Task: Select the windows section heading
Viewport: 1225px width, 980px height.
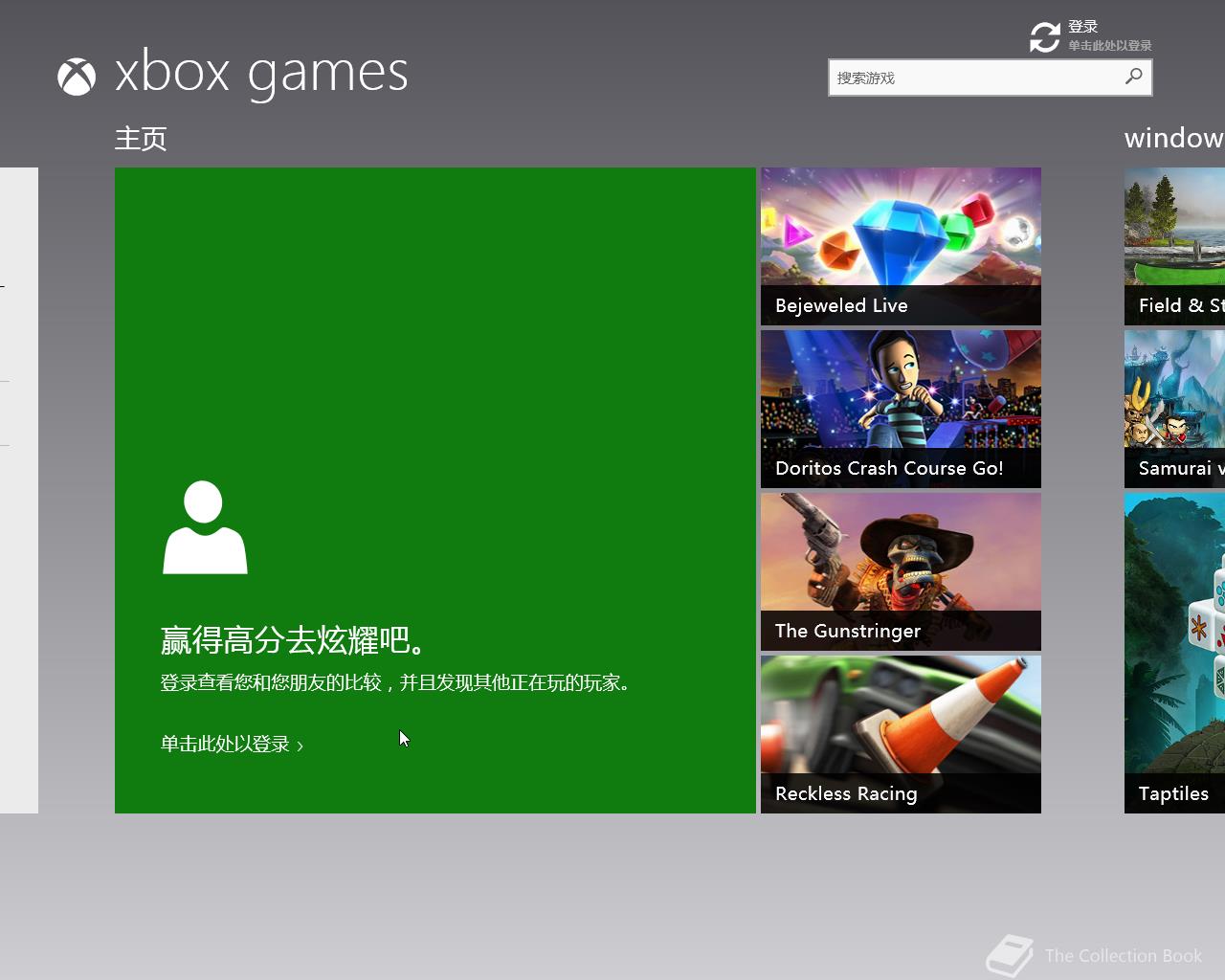Action: (1174, 138)
